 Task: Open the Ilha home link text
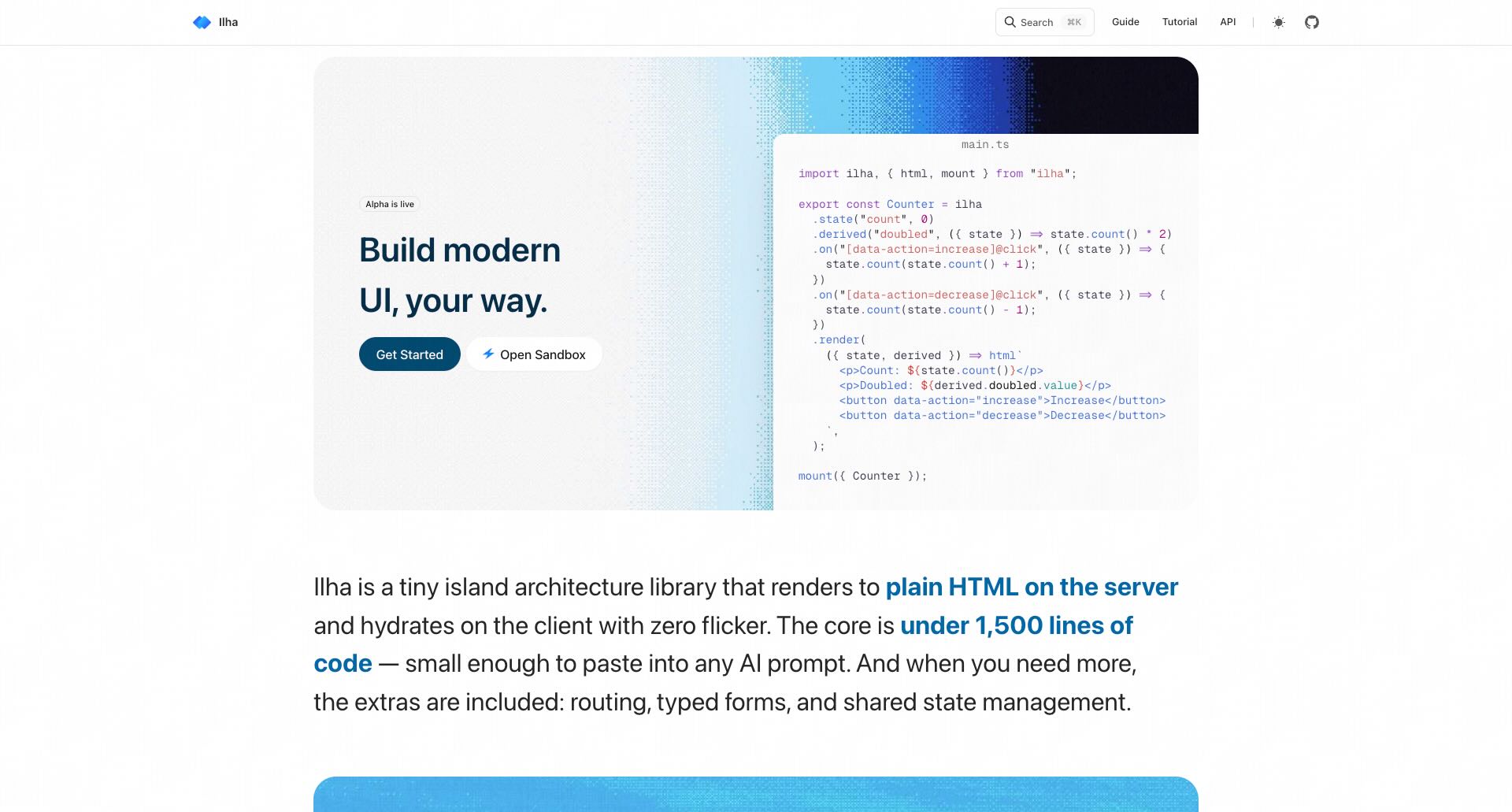click(228, 22)
